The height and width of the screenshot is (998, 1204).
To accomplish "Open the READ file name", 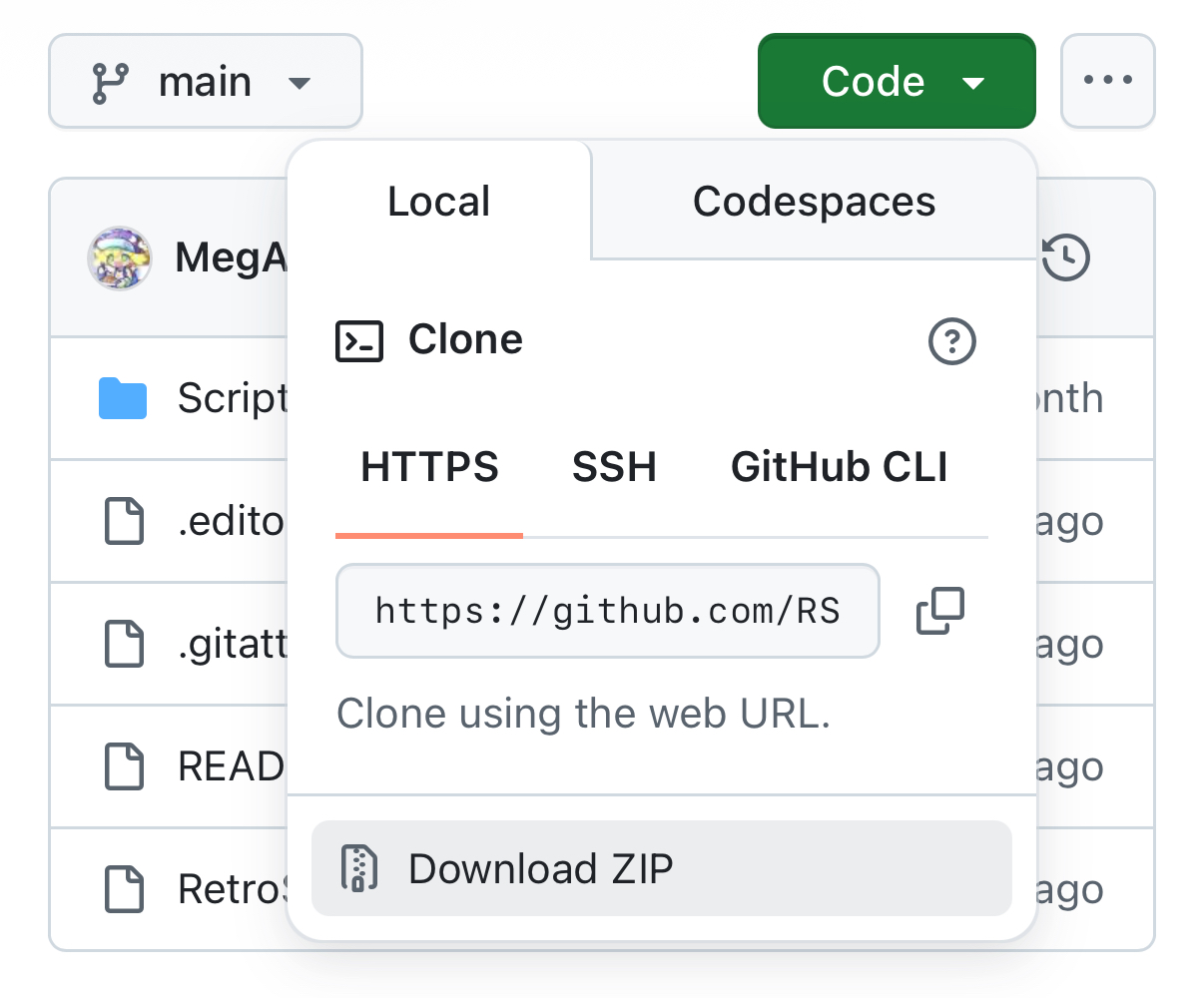I will [232, 766].
